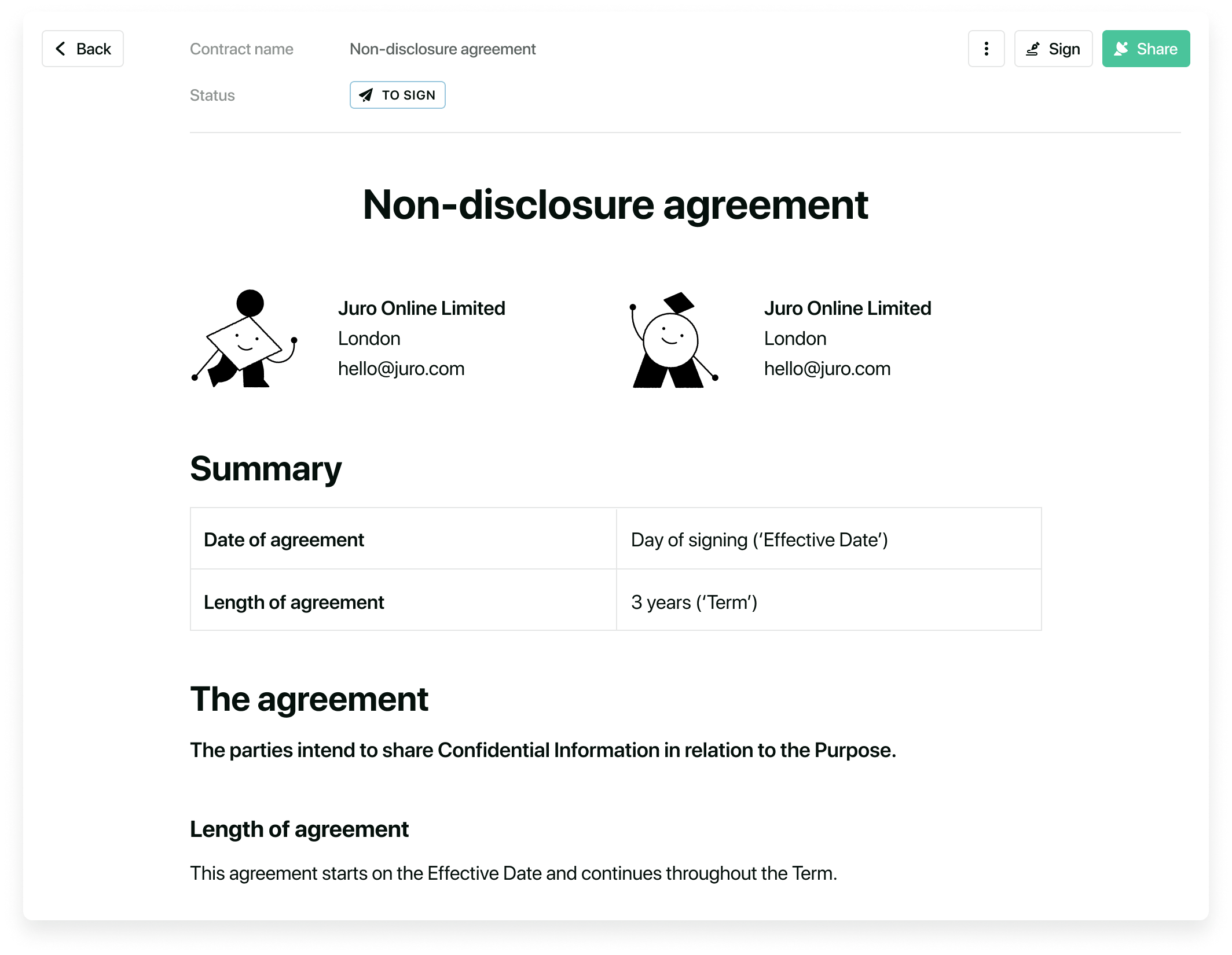This screenshot has height=955, width=1232.
Task: Click the Back button
Action: click(x=83, y=49)
